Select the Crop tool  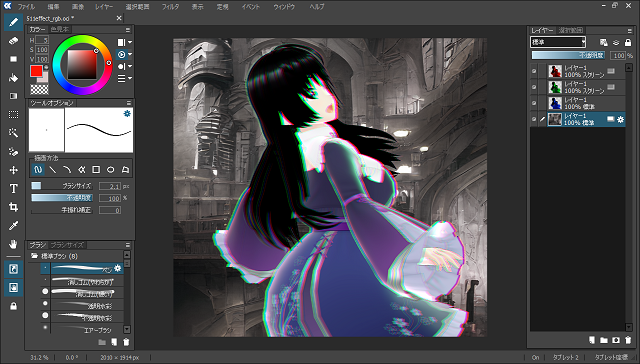13,207
